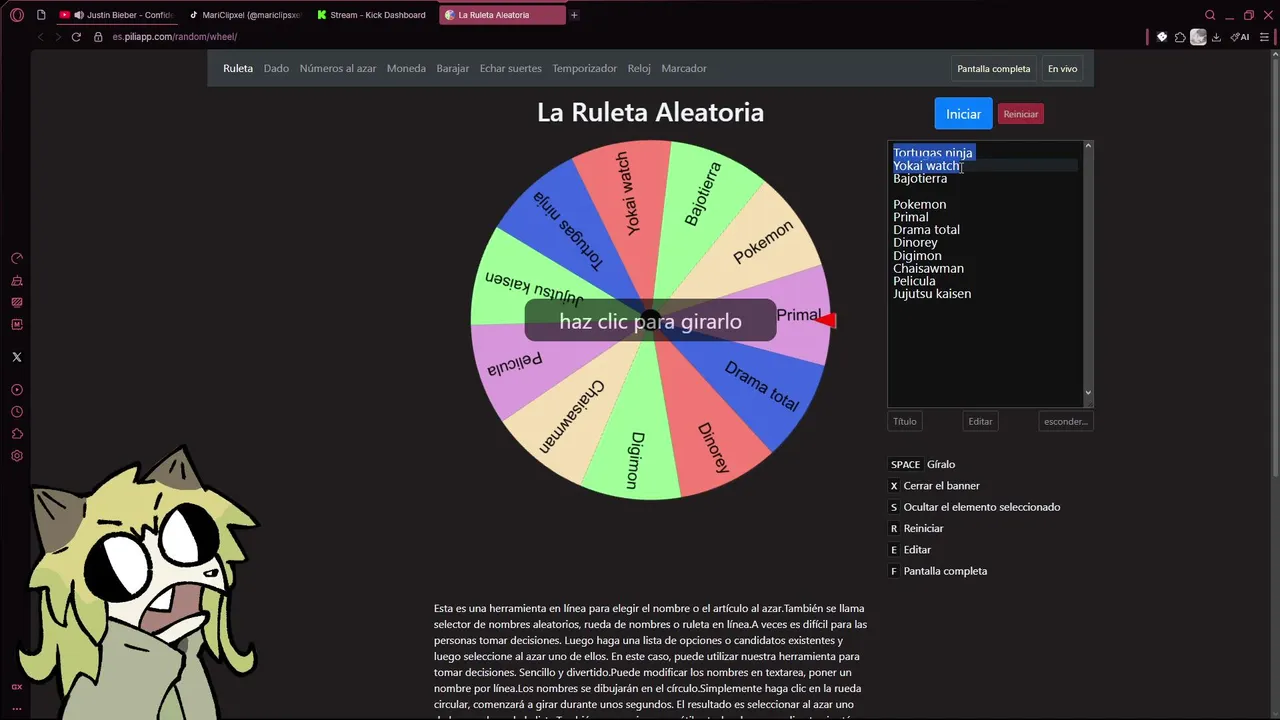Click the E Editar shortcut entry
The height and width of the screenshot is (720, 1280).
910,550
